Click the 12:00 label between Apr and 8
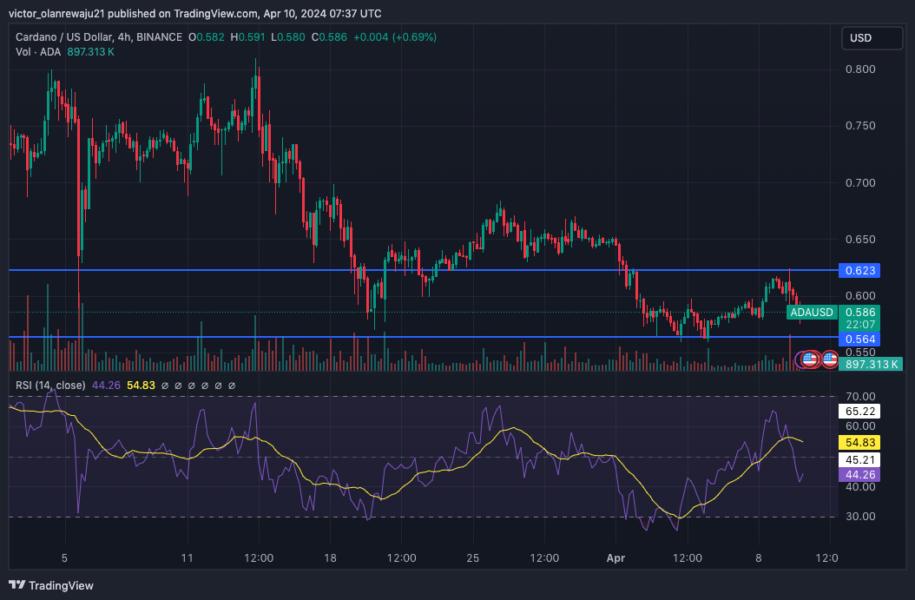915x600 pixels. pyautogui.click(x=687, y=558)
